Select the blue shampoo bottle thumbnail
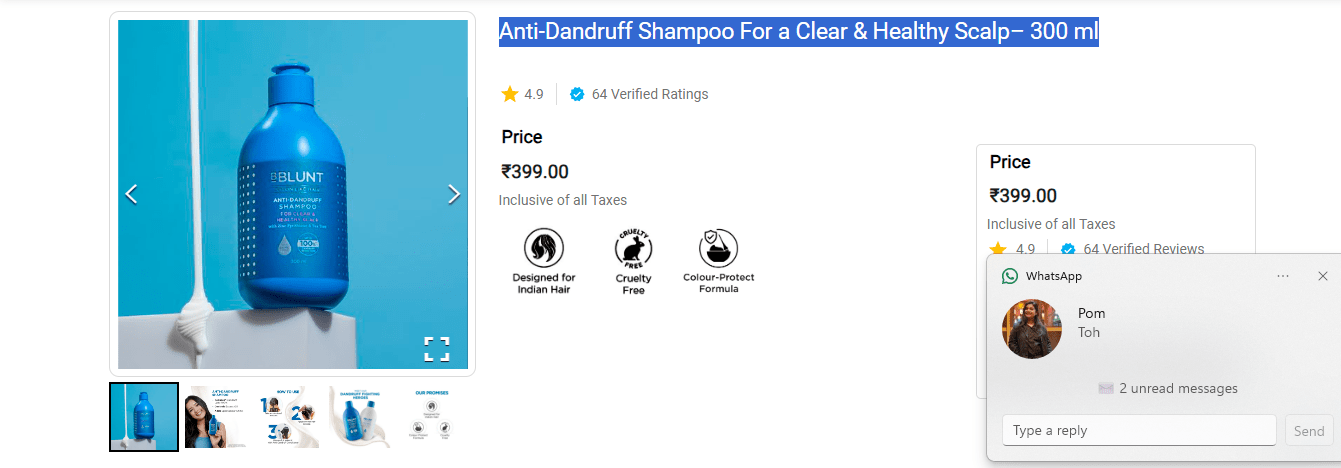This screenshot has height=468, width=1341. point(144,417)
